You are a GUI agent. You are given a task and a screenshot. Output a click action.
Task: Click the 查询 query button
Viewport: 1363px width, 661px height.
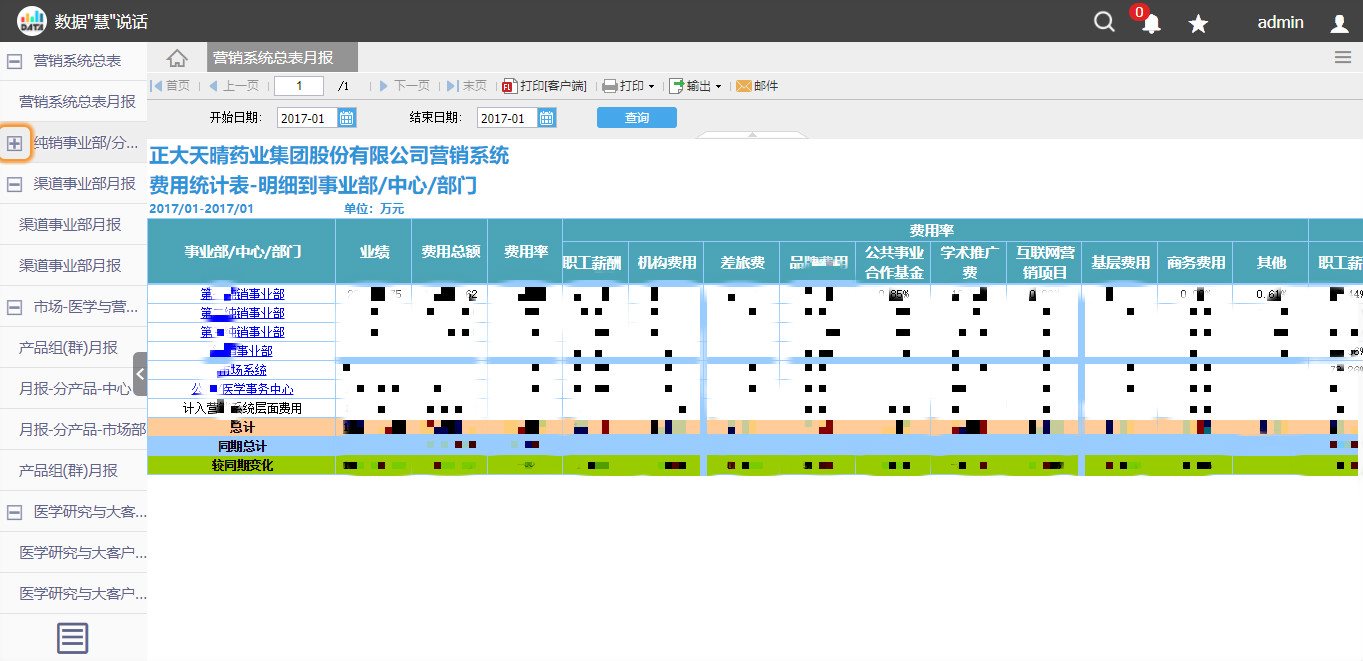coord(637,118)
